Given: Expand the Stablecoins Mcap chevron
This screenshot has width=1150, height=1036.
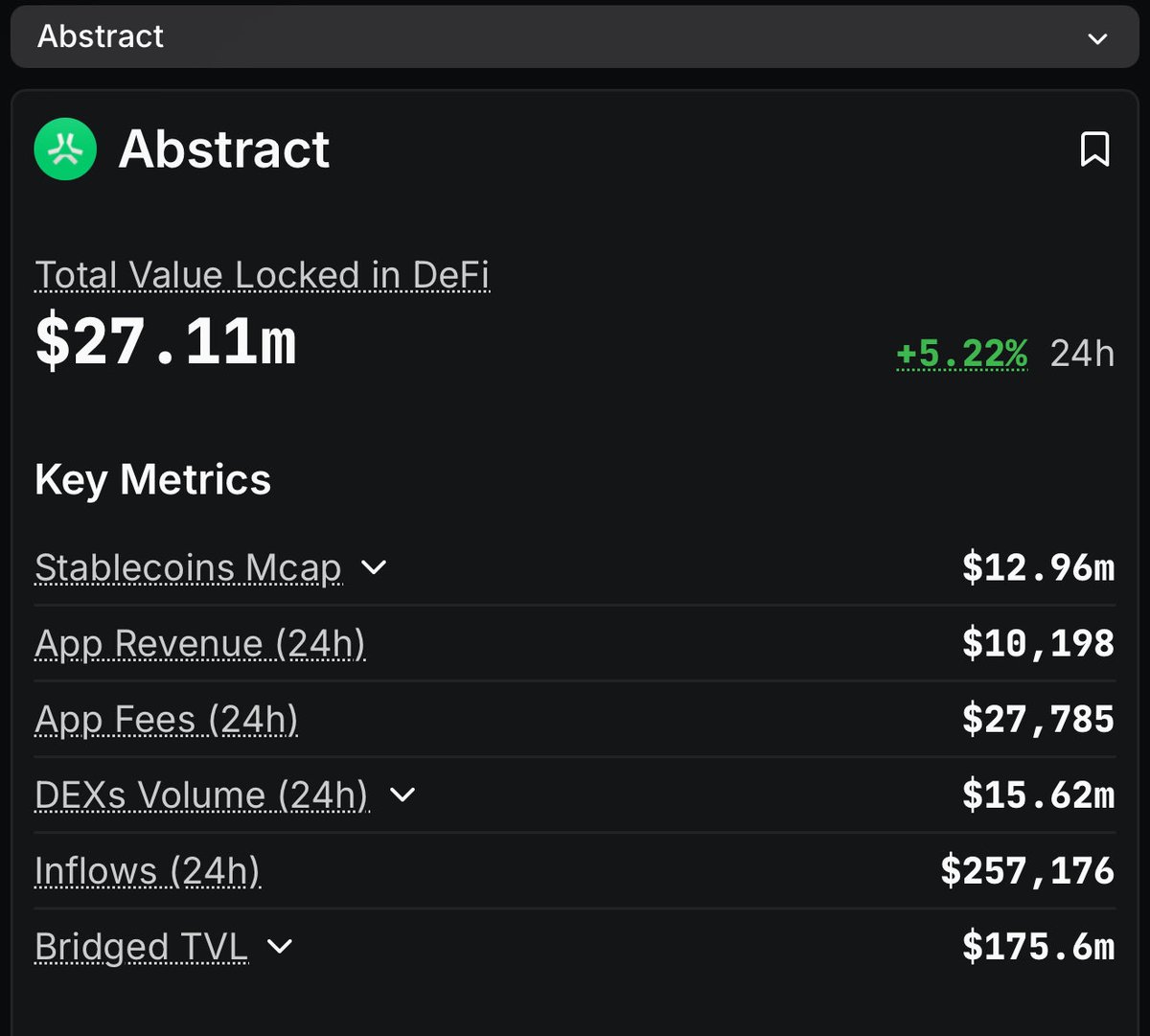Looking at the screenshot, I should [x=373, y=567].
